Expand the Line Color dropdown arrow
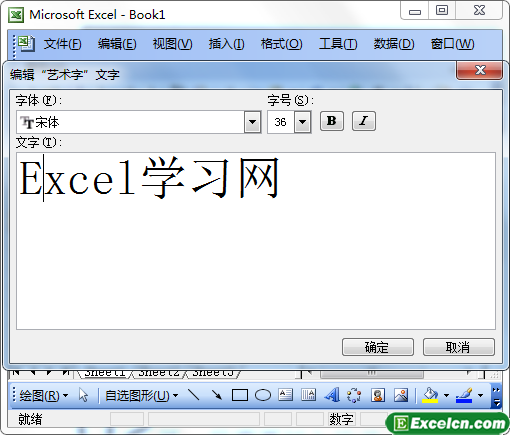The height and width of the screenshot is (435, 510). click(x=480, y=396)
